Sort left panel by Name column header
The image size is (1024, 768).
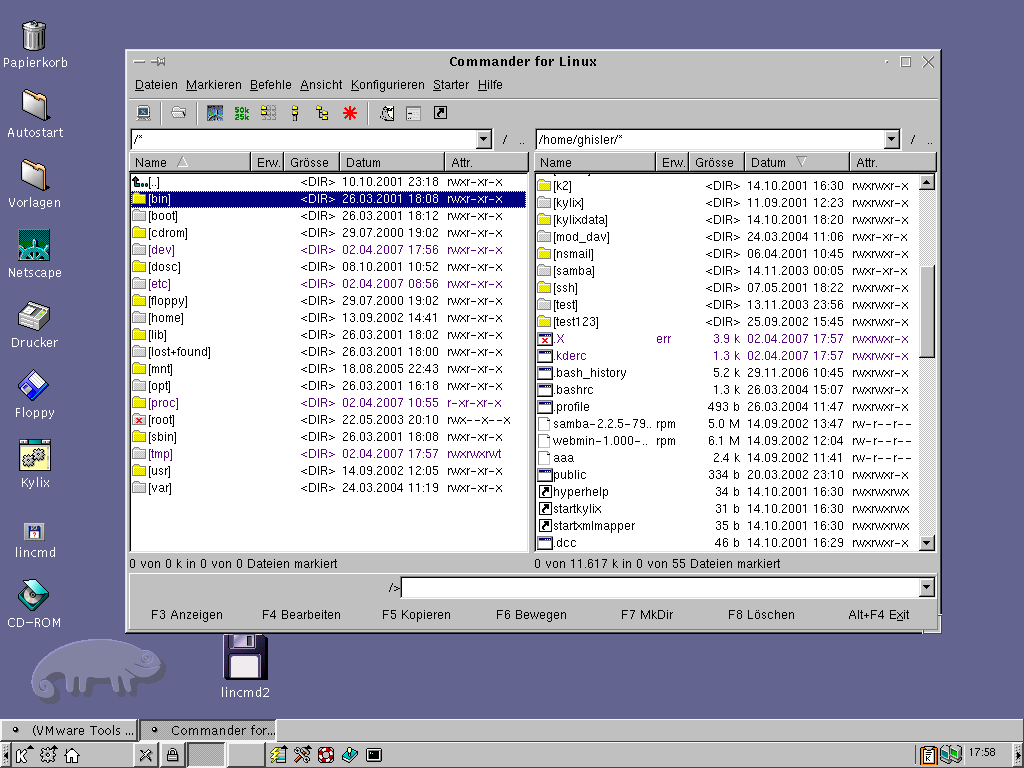coord(190,162)
